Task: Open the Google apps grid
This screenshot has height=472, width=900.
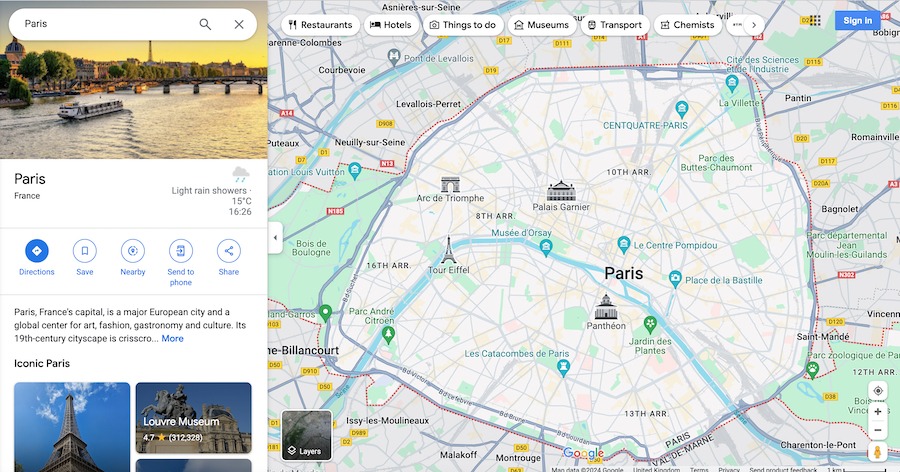Action: point(815,21)
